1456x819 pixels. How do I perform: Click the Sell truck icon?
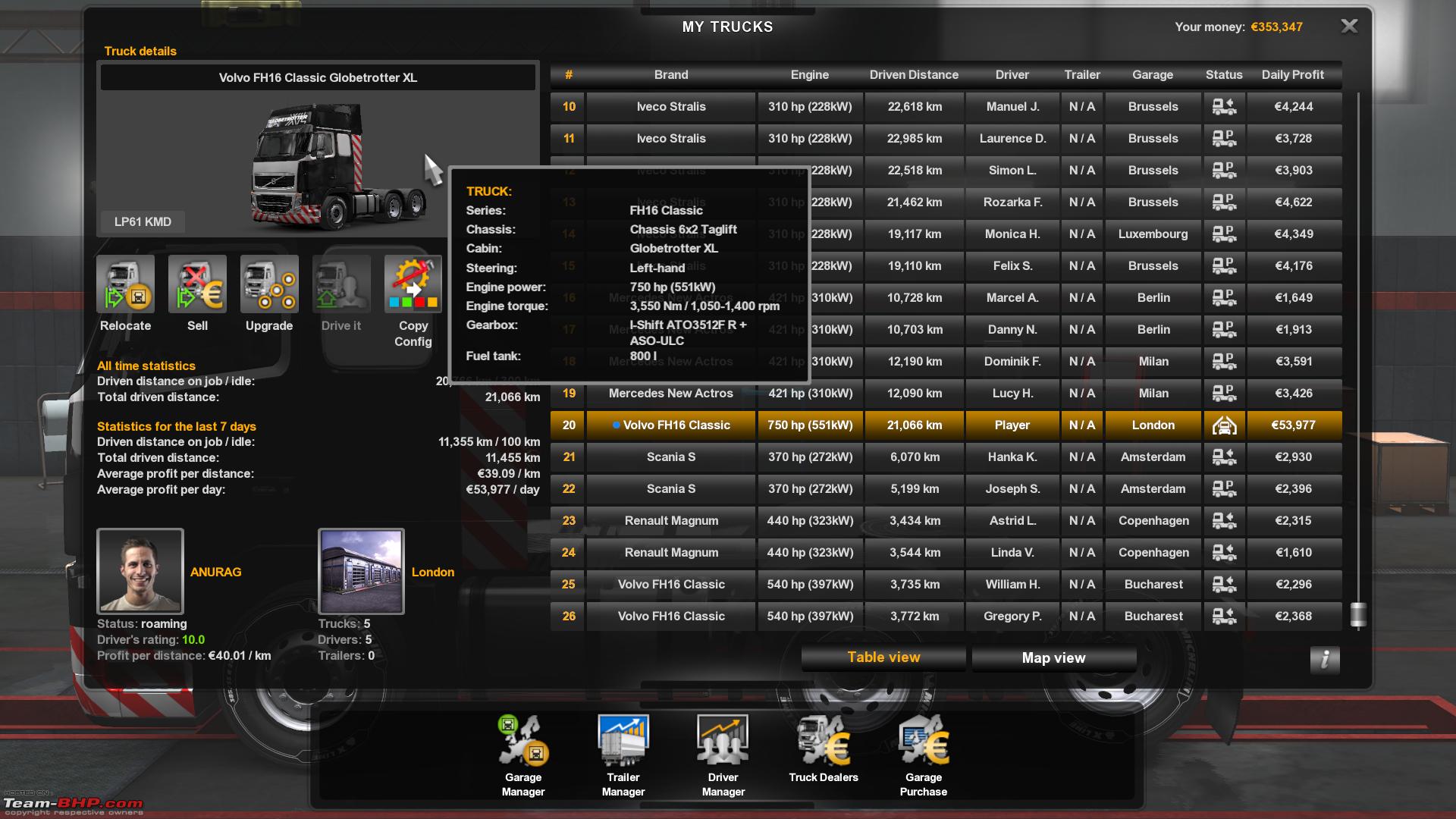pos(197,284)
